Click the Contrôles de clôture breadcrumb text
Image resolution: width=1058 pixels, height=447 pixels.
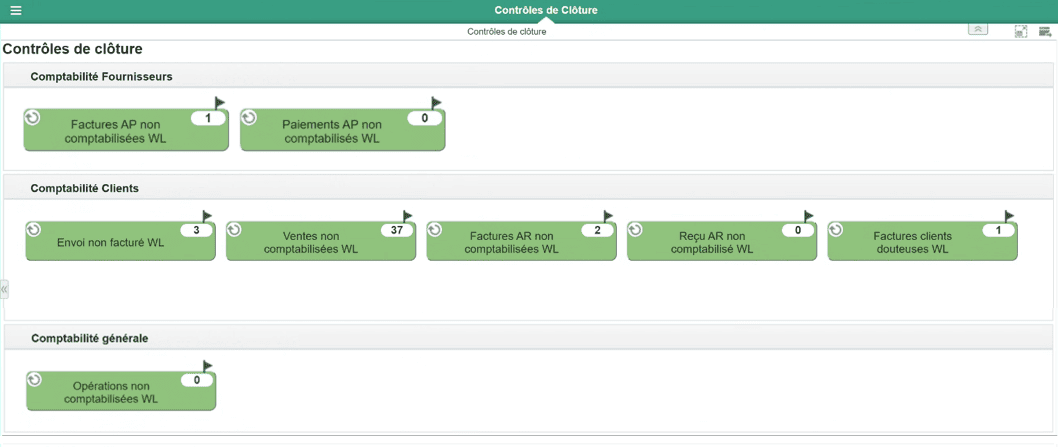coord(507,32)
